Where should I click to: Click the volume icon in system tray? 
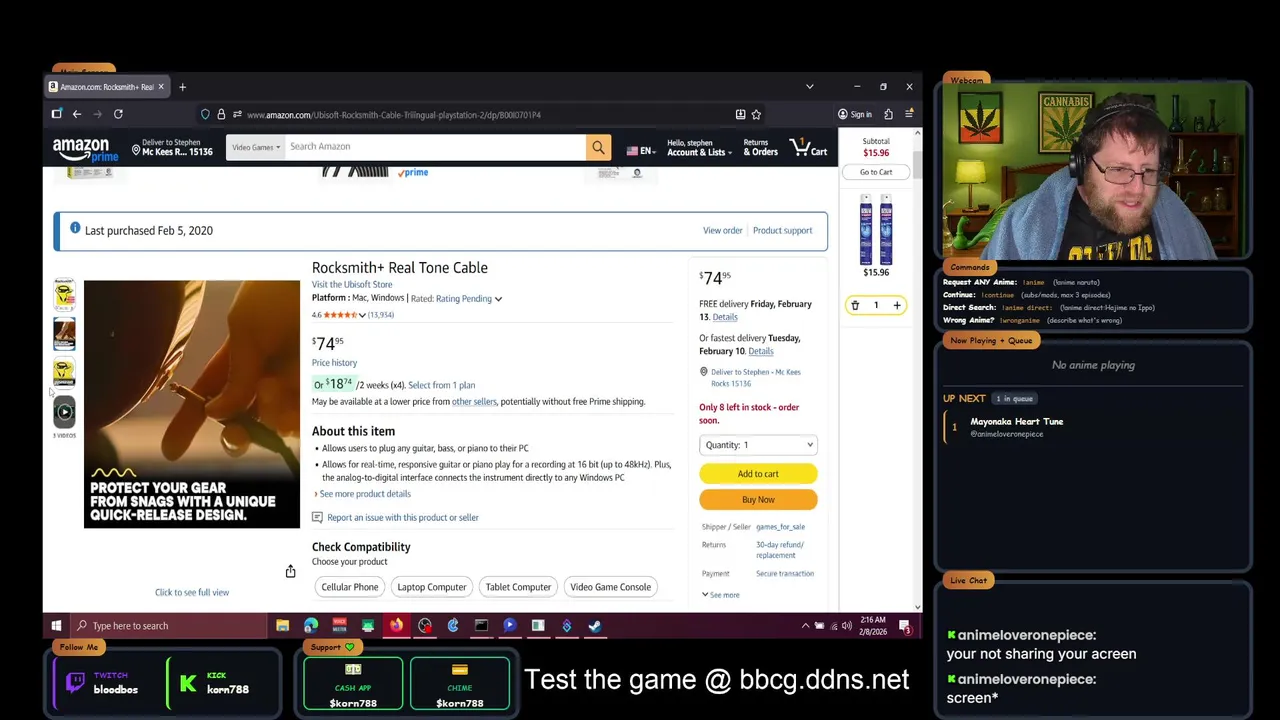tap(846, 626)
